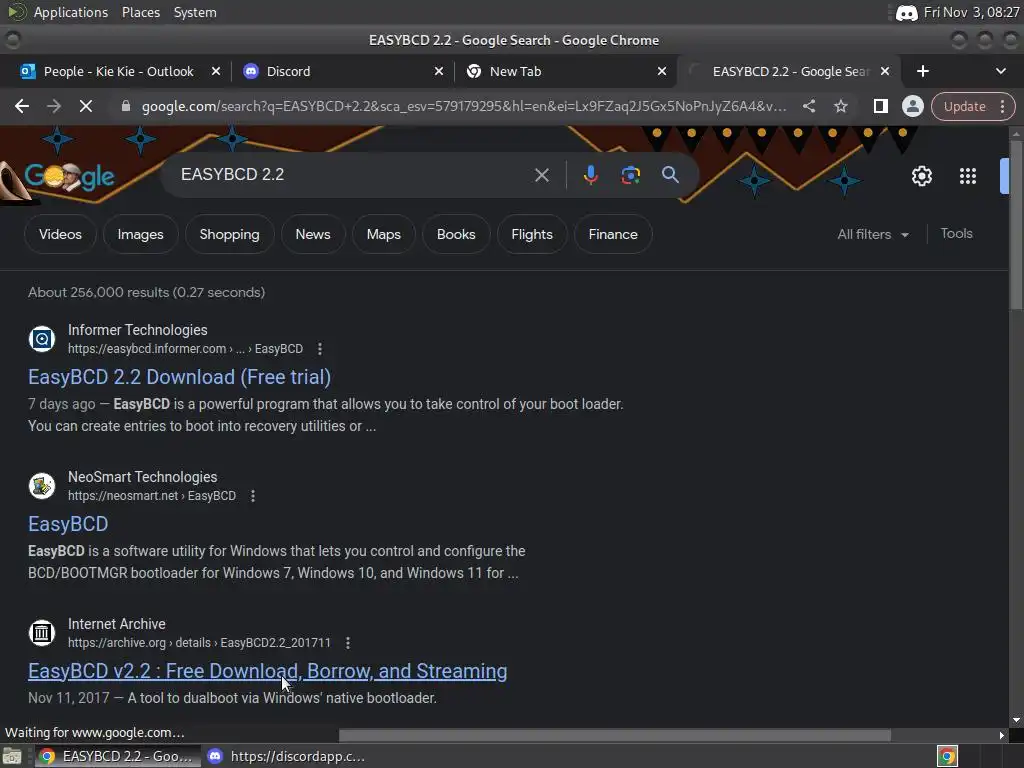Go back to the previous page
The width and height of the screenshot is (1024, 768).
pyautogui.click(x=22, y=106)
